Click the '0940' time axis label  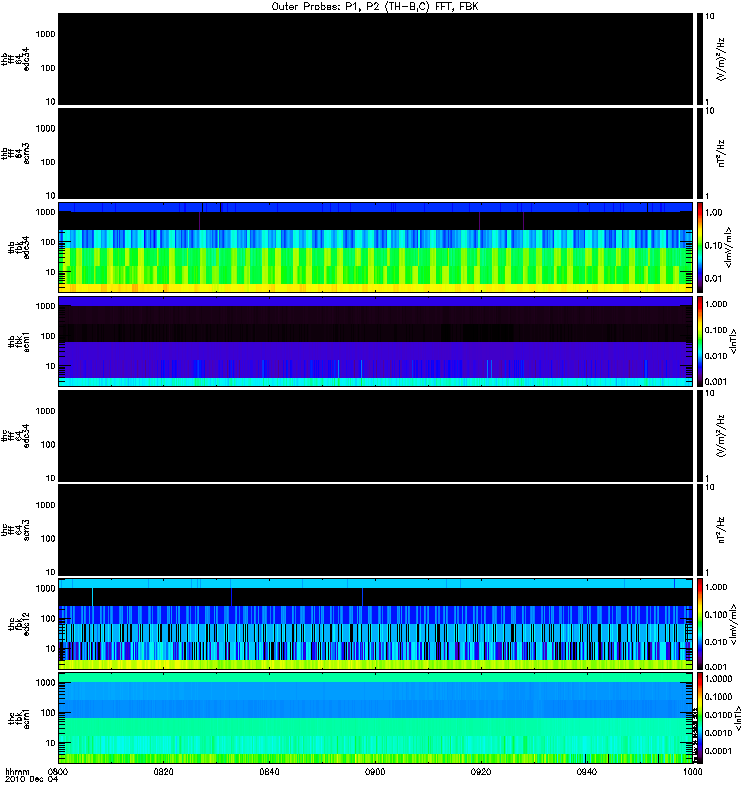point(587,771)
